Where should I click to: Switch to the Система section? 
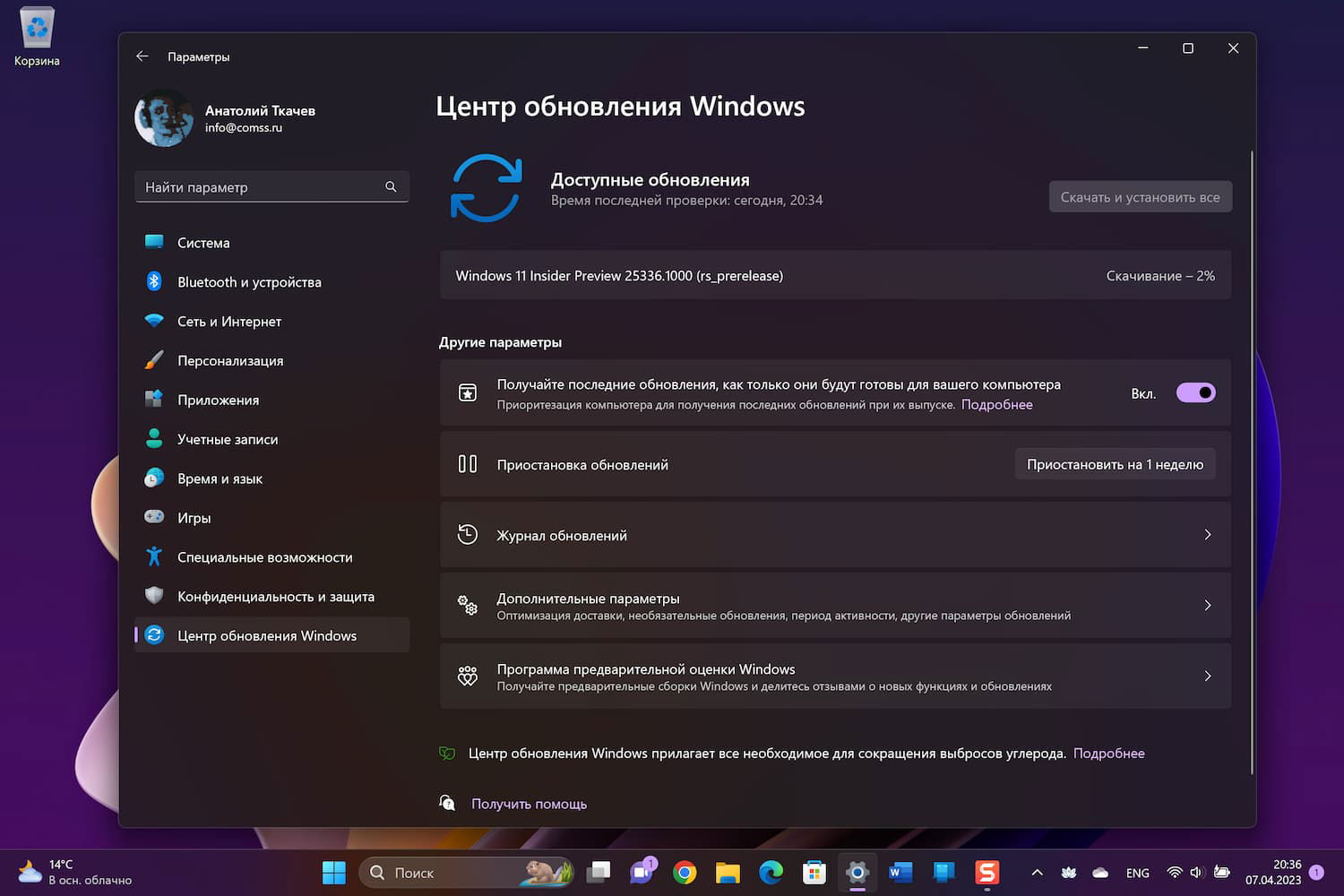pyautogui.click(x=153, y=242)
